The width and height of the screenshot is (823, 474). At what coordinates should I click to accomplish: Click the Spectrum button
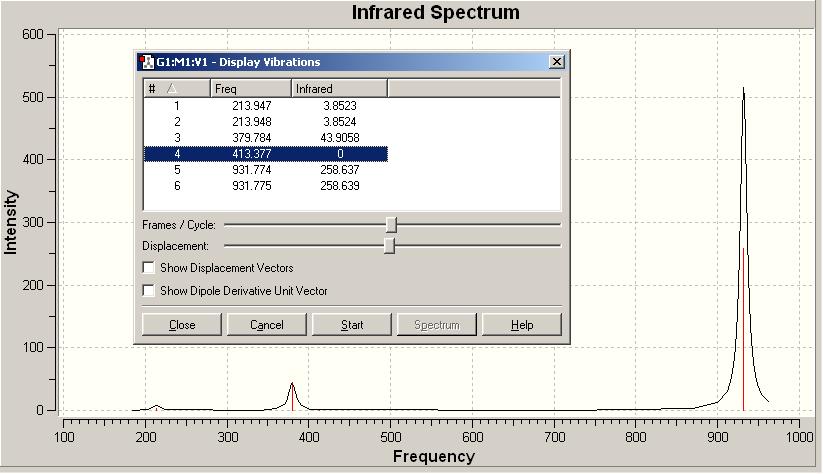[x=437, y=325]
